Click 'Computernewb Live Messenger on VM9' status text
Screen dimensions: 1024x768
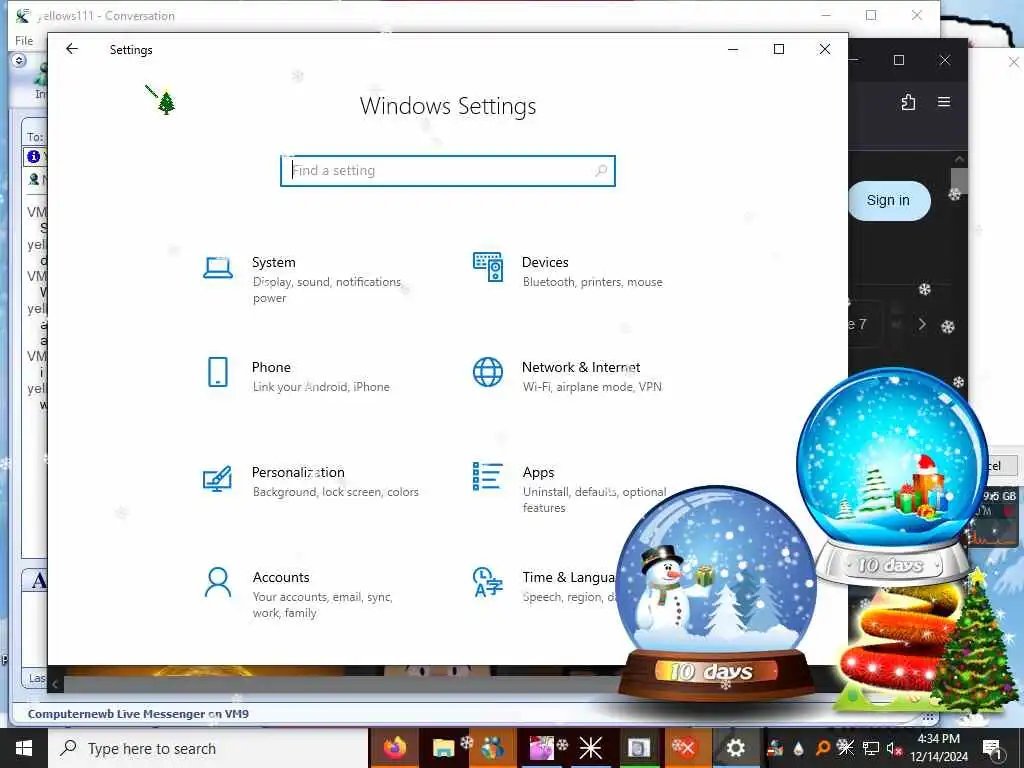(138, 714)
